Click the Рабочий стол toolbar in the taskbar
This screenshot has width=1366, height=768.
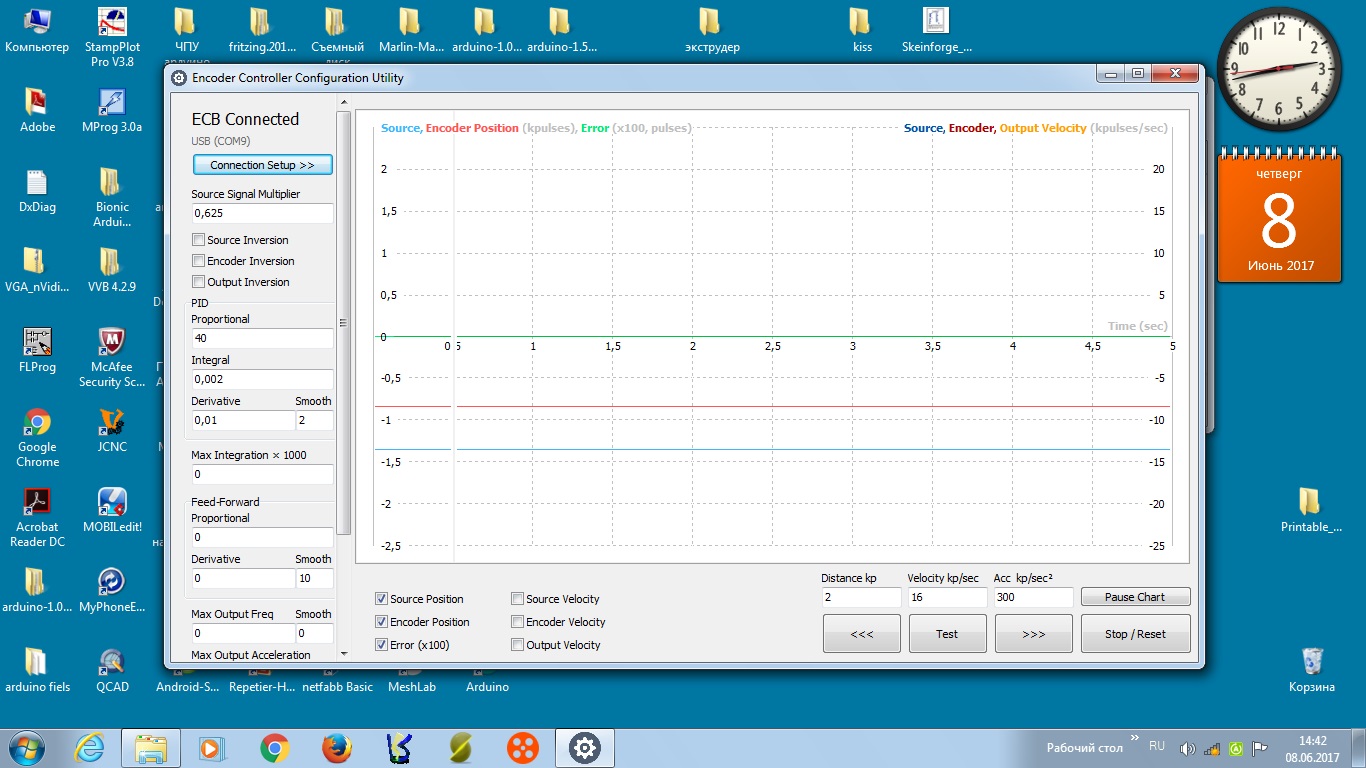(x=1084, y=748)
